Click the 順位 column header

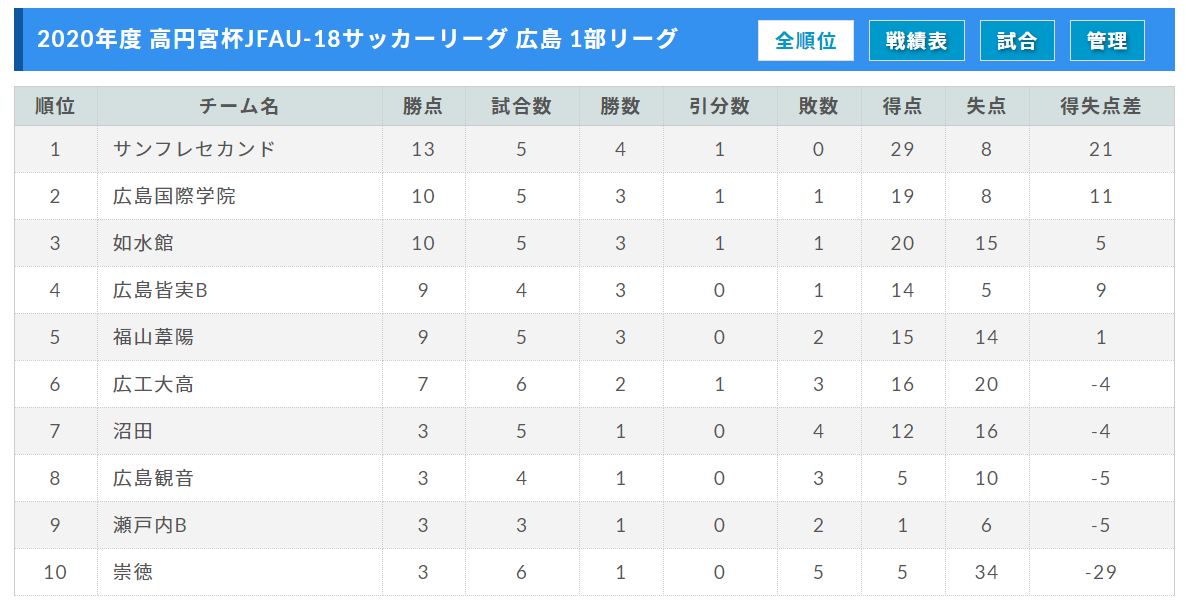[x=56, y=106]
